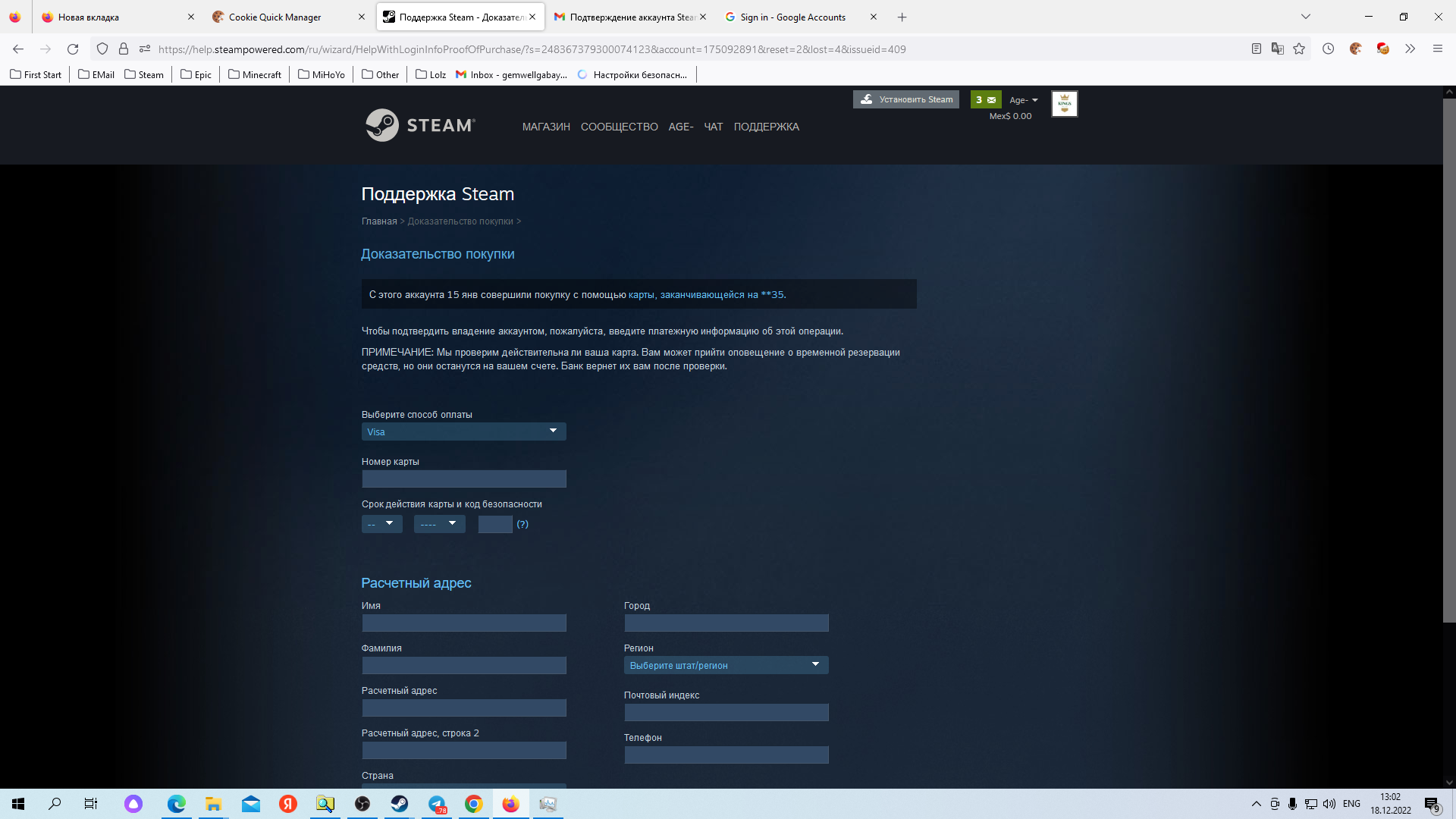The image size is (1456, 819).
Task: Open the Minecraft bookmarks folder
Action: [255, 74]
